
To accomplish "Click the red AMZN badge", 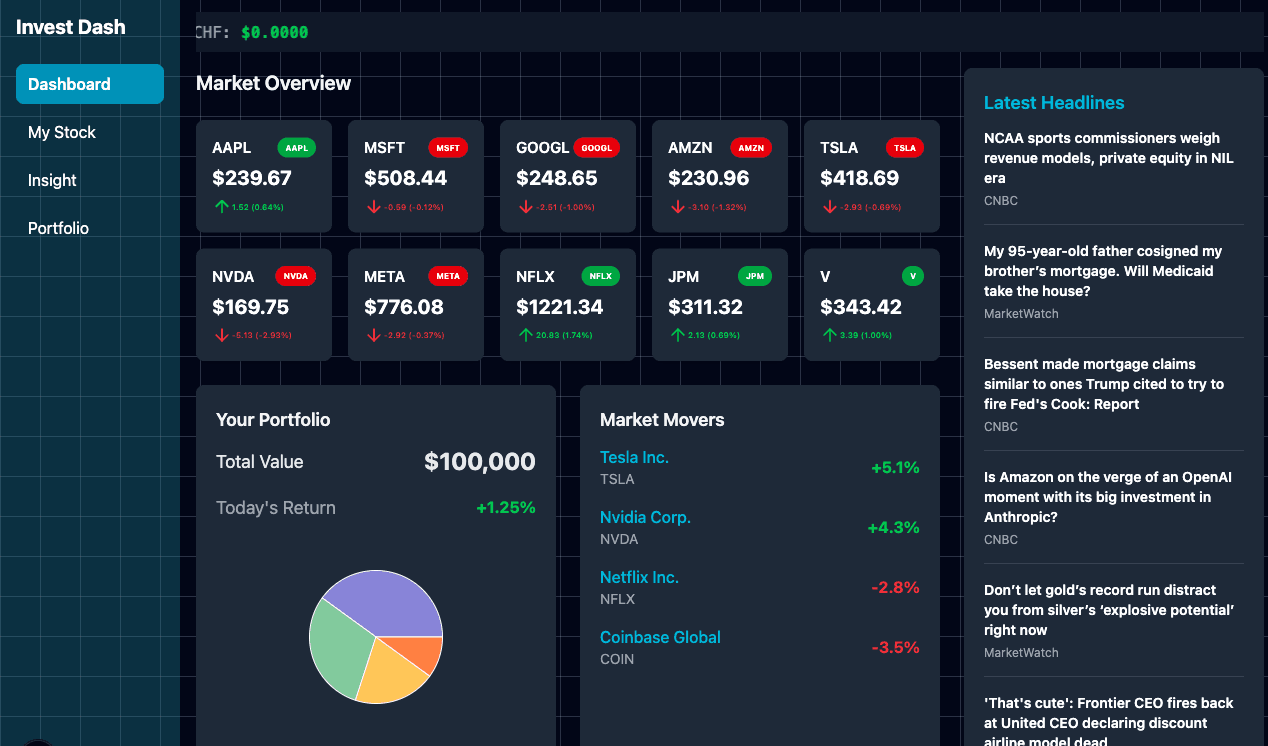I will coord(751,148).
